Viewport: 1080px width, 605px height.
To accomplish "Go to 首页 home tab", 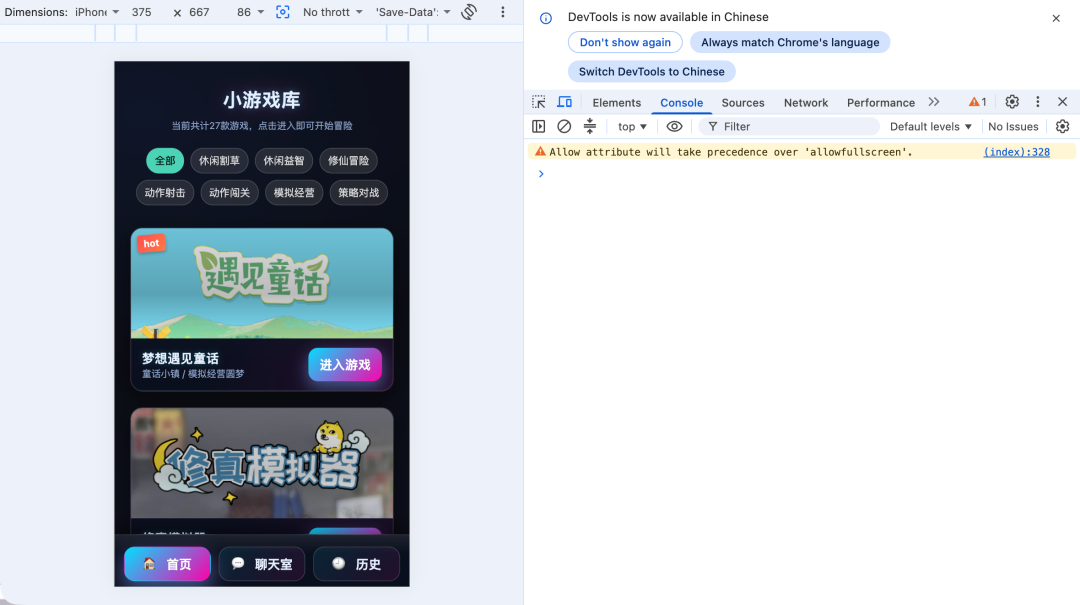I will pyautogui.click(x=167, y=564).
